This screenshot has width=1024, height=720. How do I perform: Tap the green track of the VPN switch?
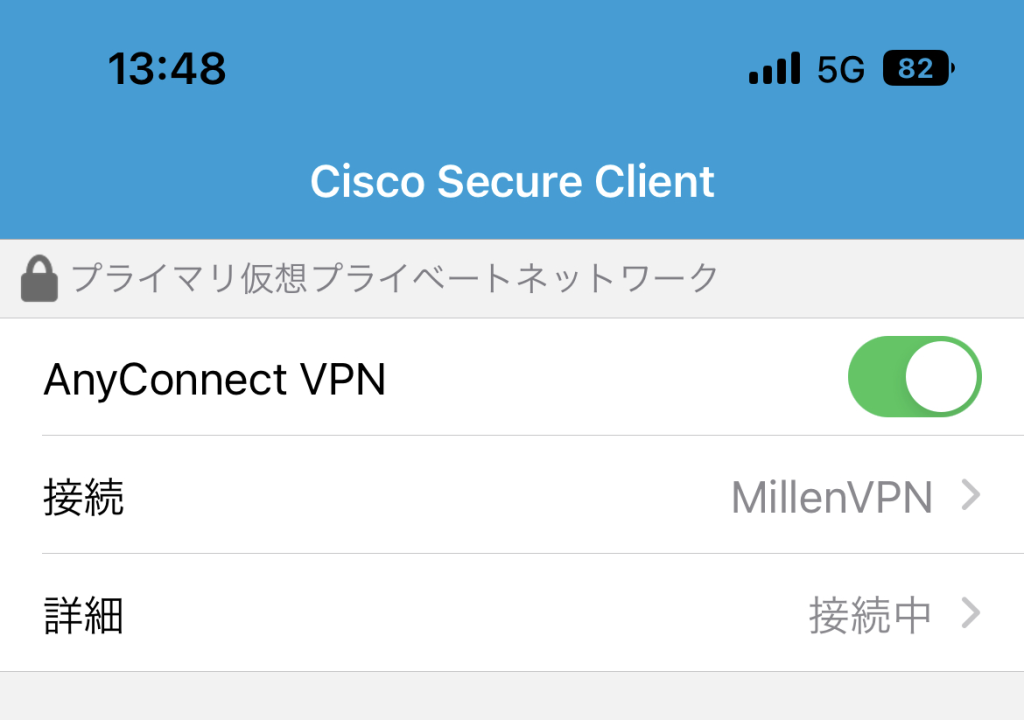pos(875,377)
